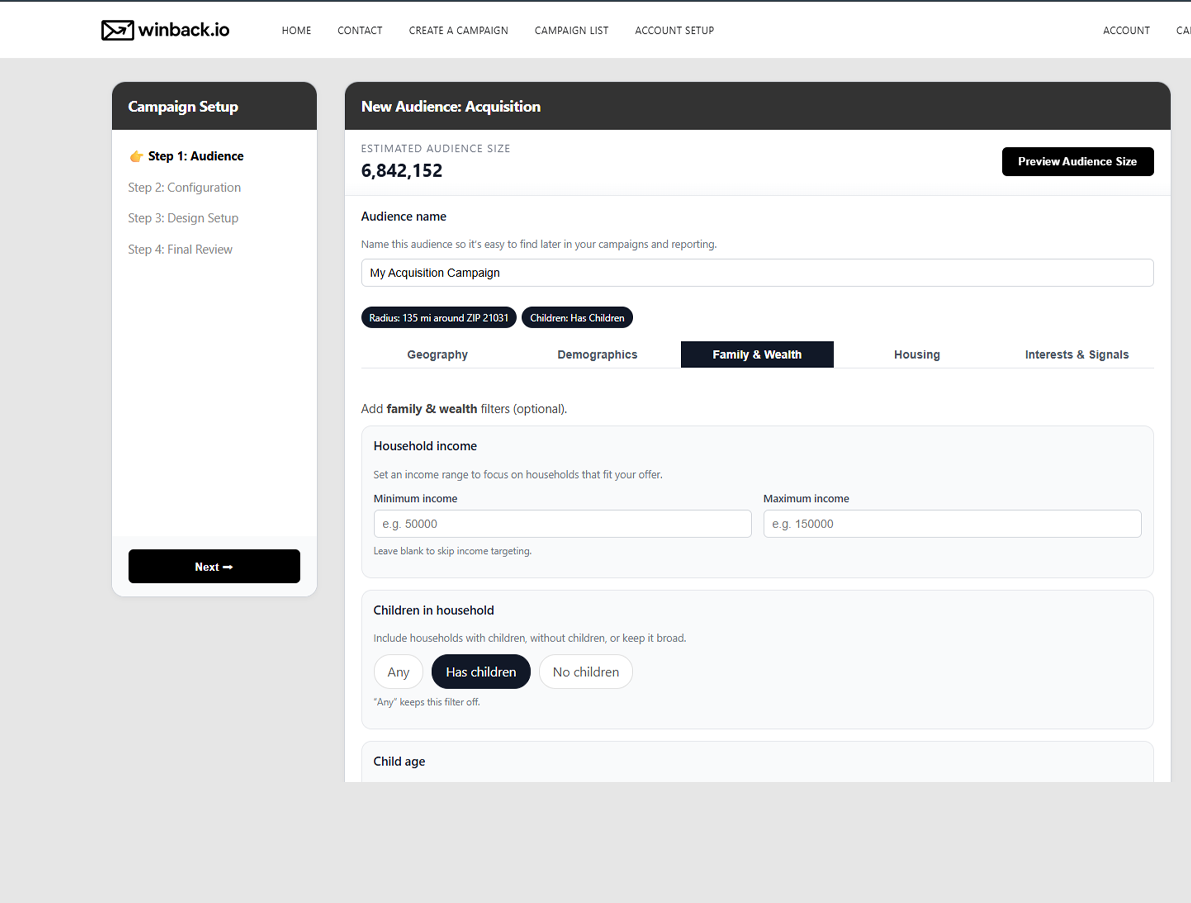Screen dimensions: 1191x903
Task: Click the 'Children: Has Children' filter chip
Action: 577,317
